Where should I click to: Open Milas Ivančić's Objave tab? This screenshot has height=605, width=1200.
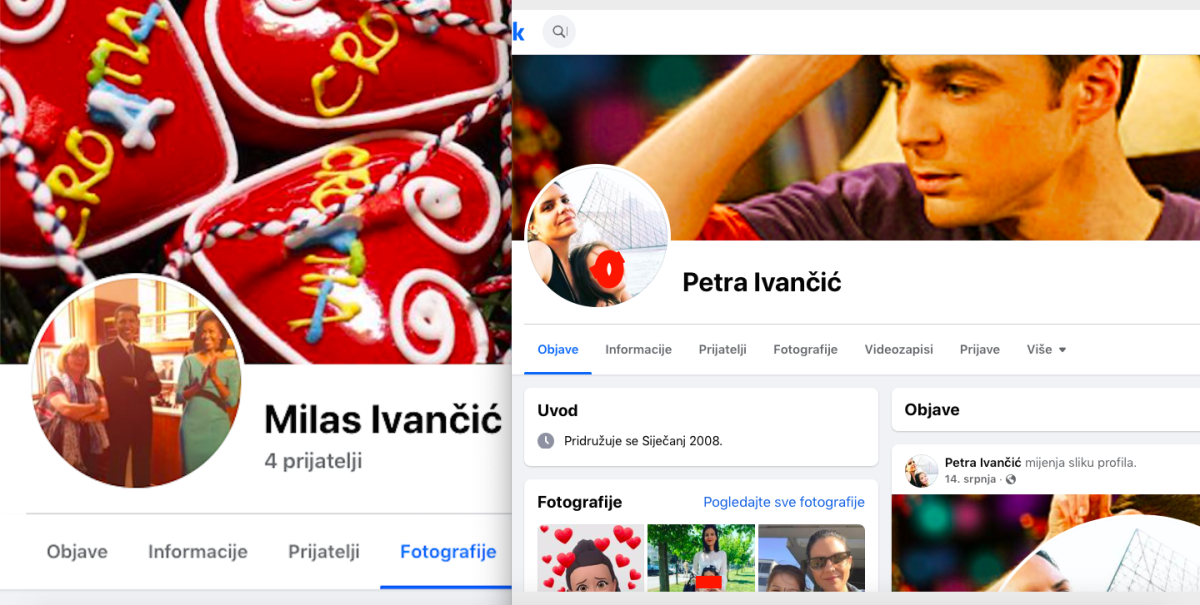[x=77, y=552]
